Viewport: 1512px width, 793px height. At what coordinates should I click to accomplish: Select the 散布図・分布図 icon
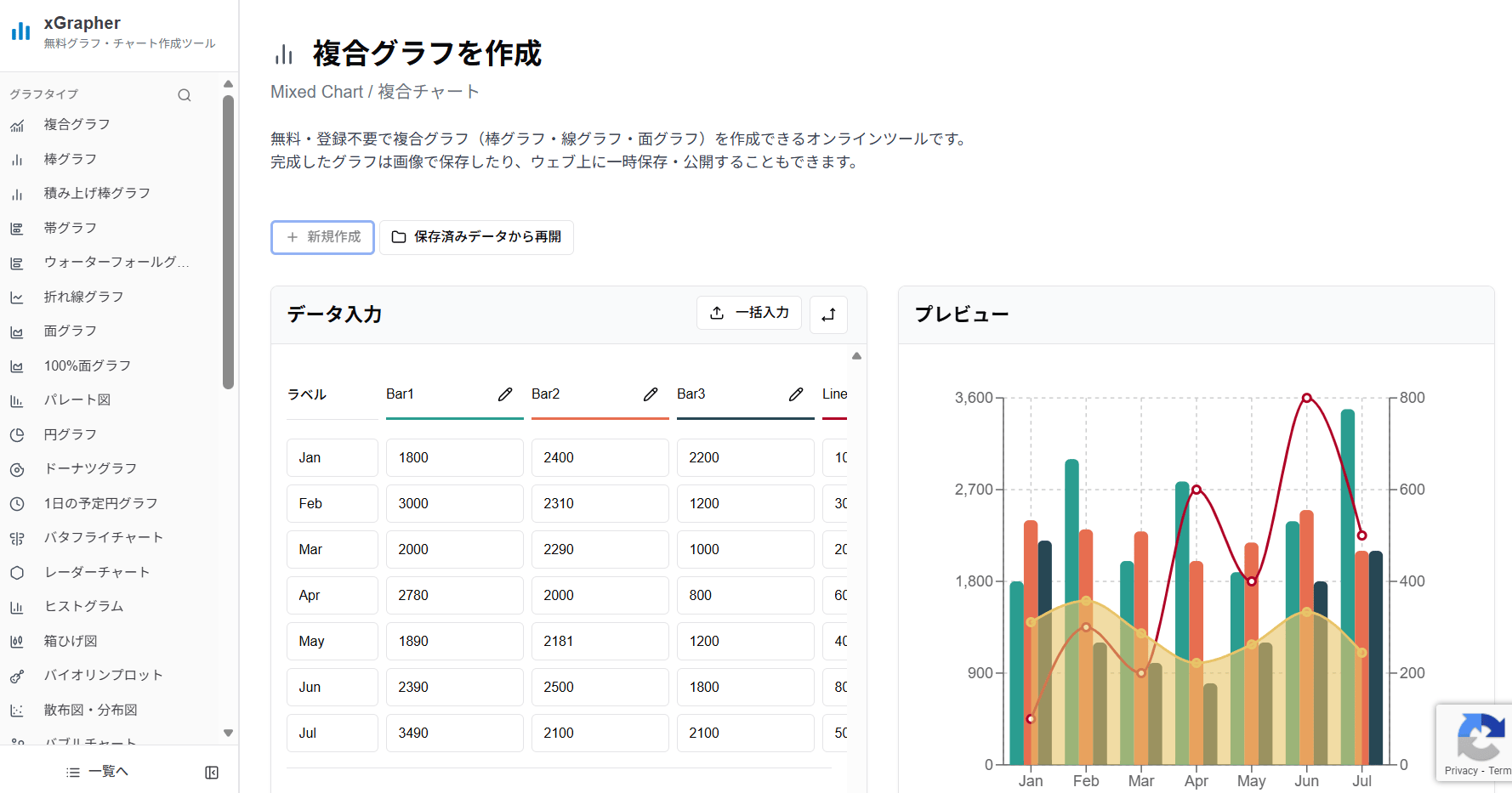coord(18,710)
